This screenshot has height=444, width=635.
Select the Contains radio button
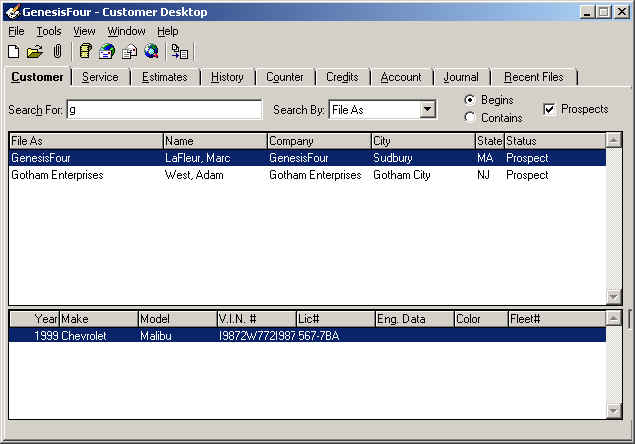(470, 117)
